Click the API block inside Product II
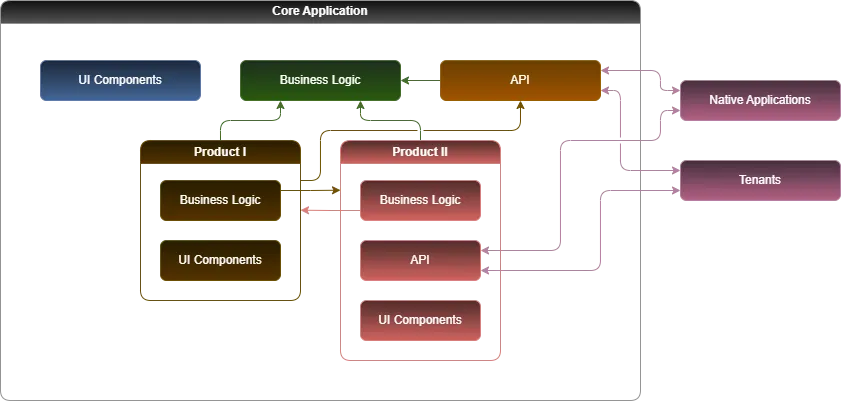The height and width of the screenshot is (402, 841). pos(420,260)
